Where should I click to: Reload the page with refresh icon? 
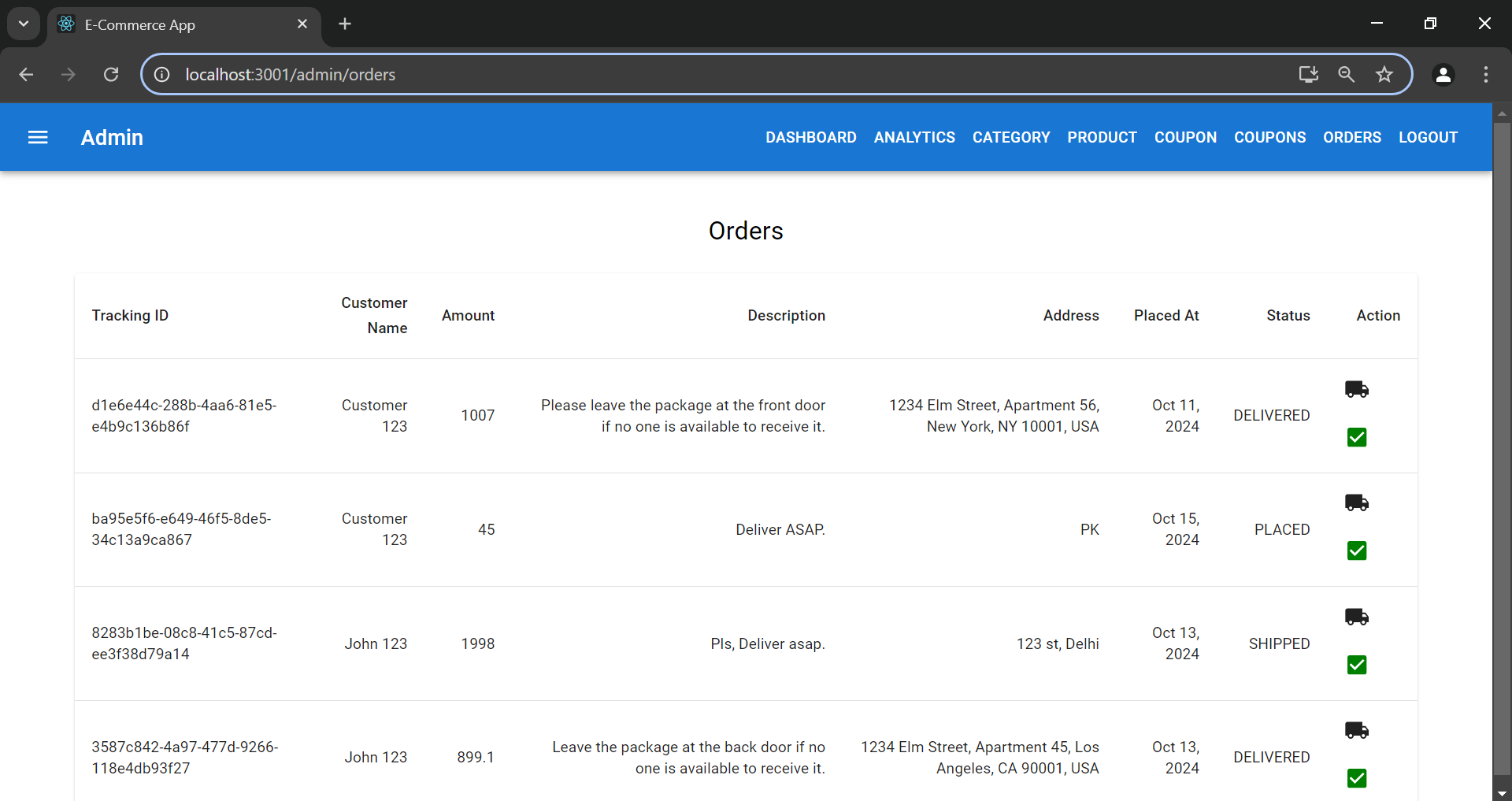pyautogui.click(x=111, y=74)
